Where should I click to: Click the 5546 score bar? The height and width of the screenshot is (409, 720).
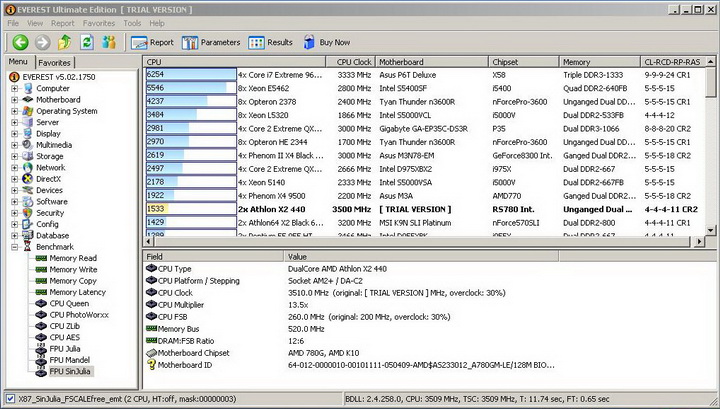click(191, 88)
